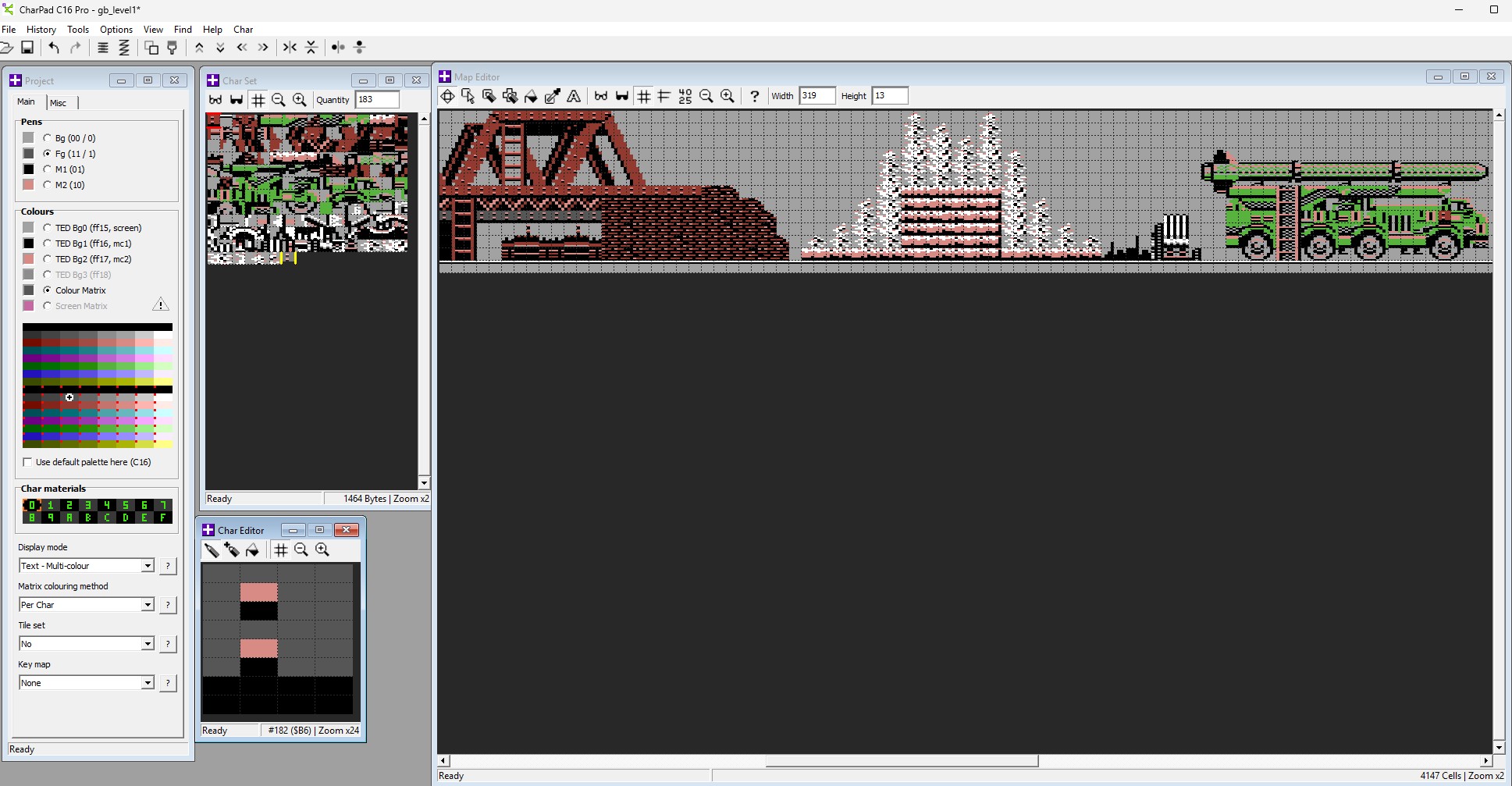Switch to the Misc tab
Viewport: 1512px width, 786px height.
click(59, 103)
